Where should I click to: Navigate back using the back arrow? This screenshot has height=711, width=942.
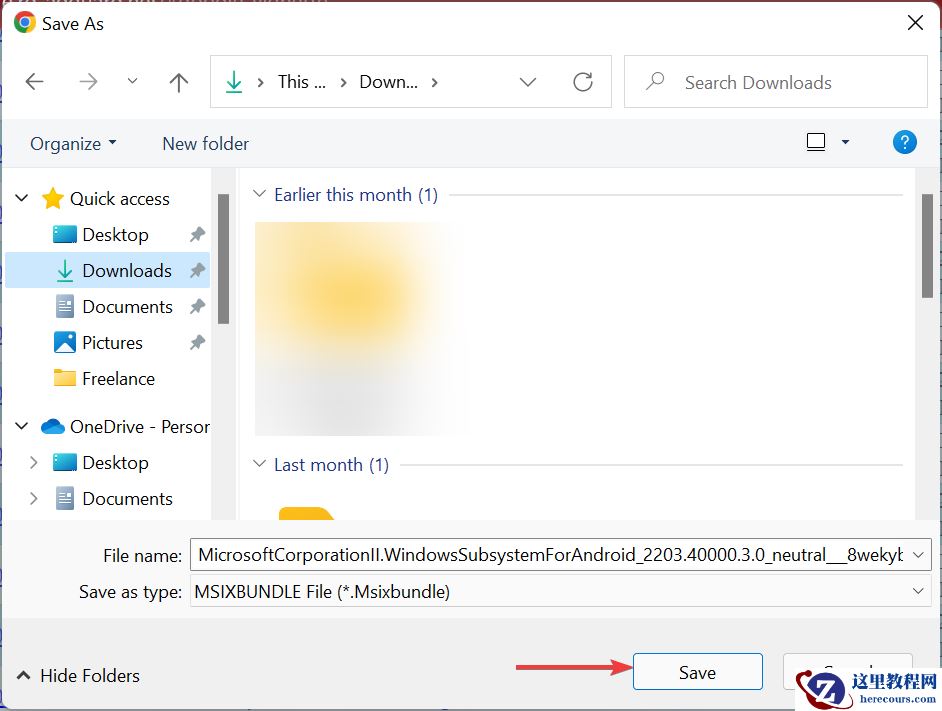pyautogui.click(x=34, y=82)
